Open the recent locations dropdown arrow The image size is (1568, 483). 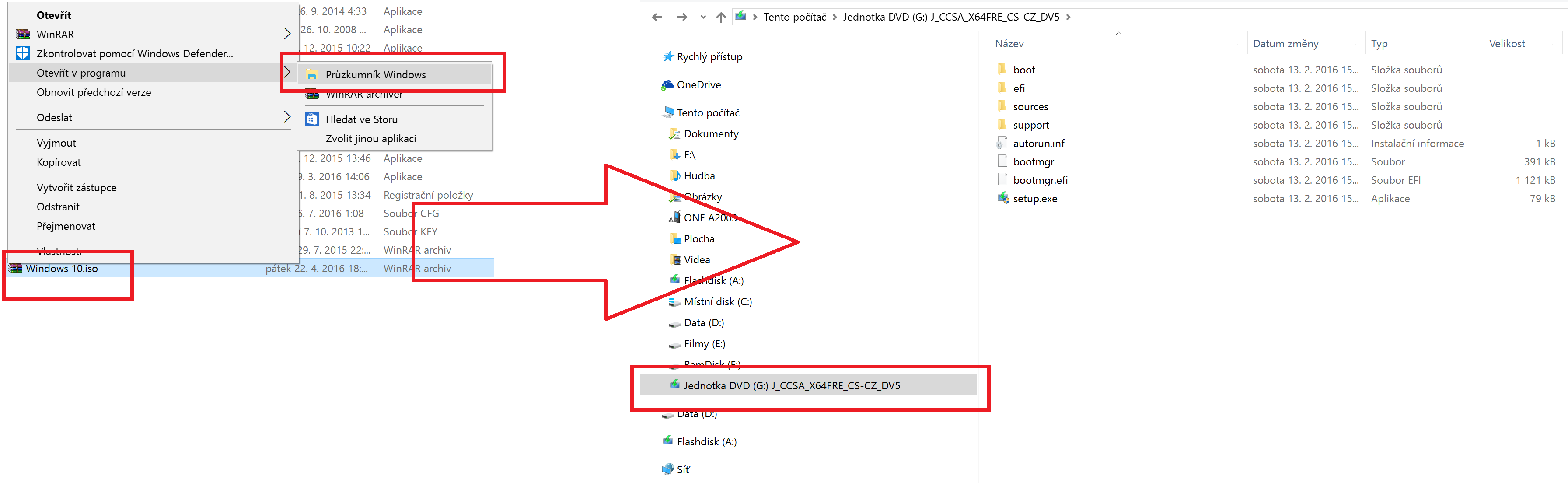[703, 17]
